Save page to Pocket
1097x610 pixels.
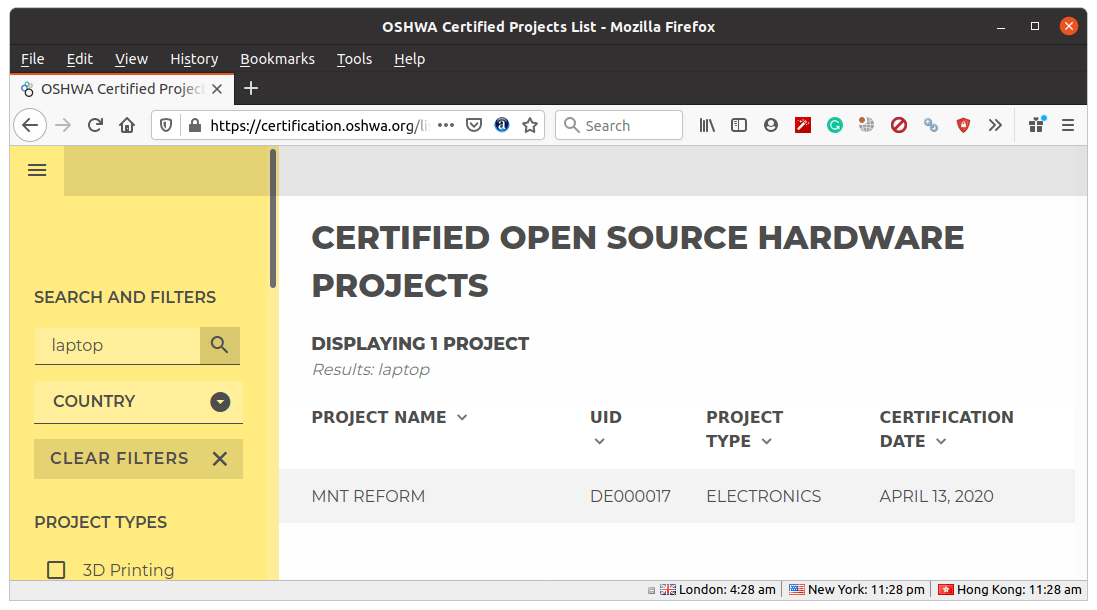click(474, 125)
